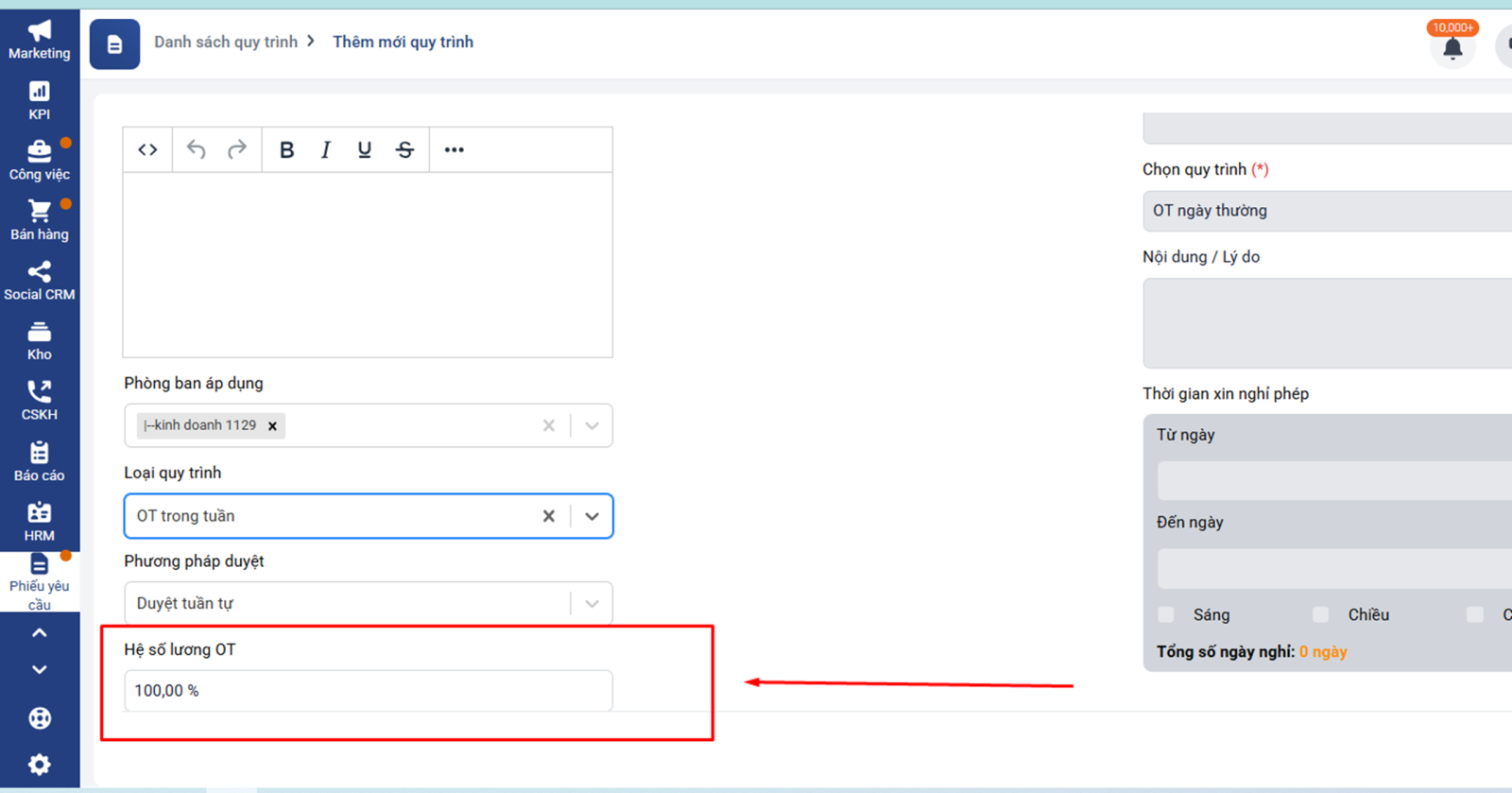Toggle the Sáng checkbox
Screen dimensions: 1512x793
click(x=1166, y=615)
